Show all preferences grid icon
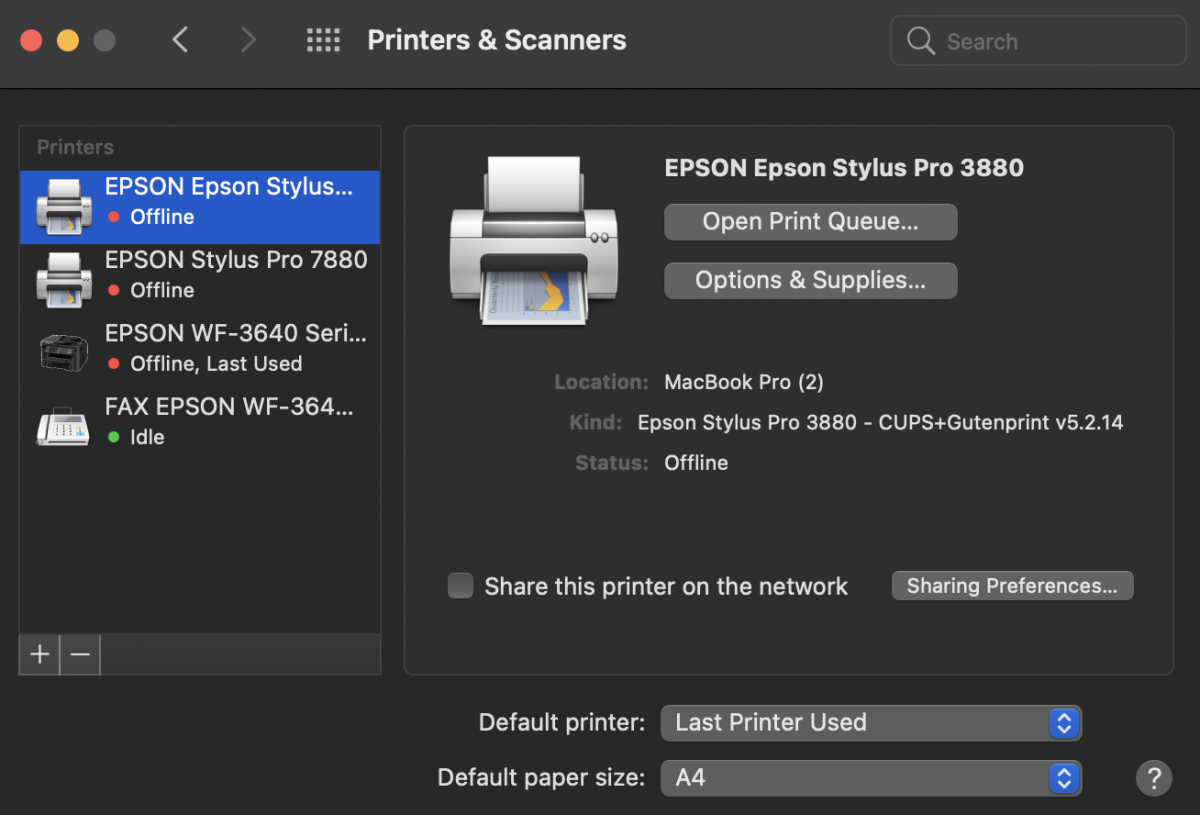1200x815 pixels. [x=323, y=40]
